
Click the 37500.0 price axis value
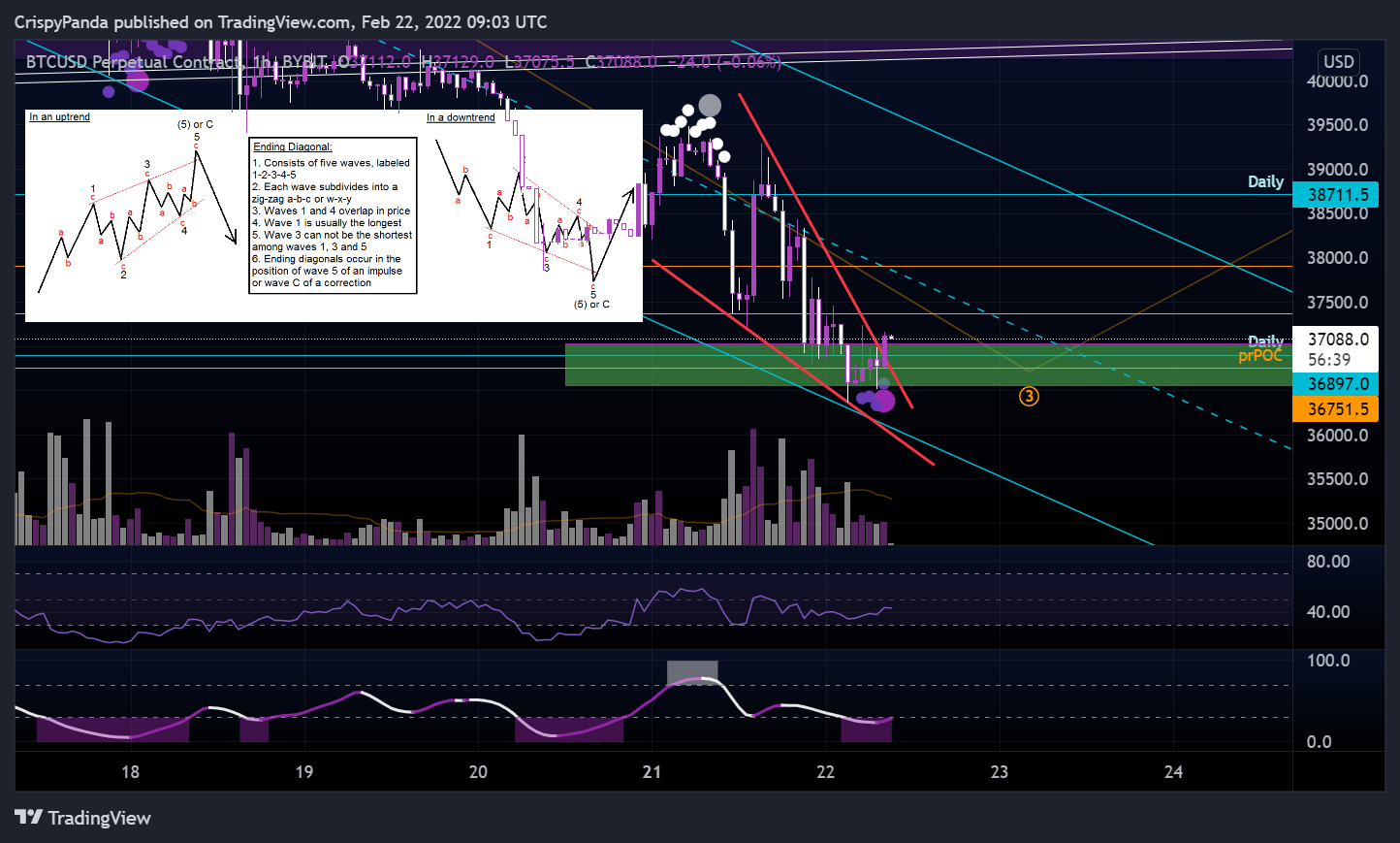[1337, 303]
